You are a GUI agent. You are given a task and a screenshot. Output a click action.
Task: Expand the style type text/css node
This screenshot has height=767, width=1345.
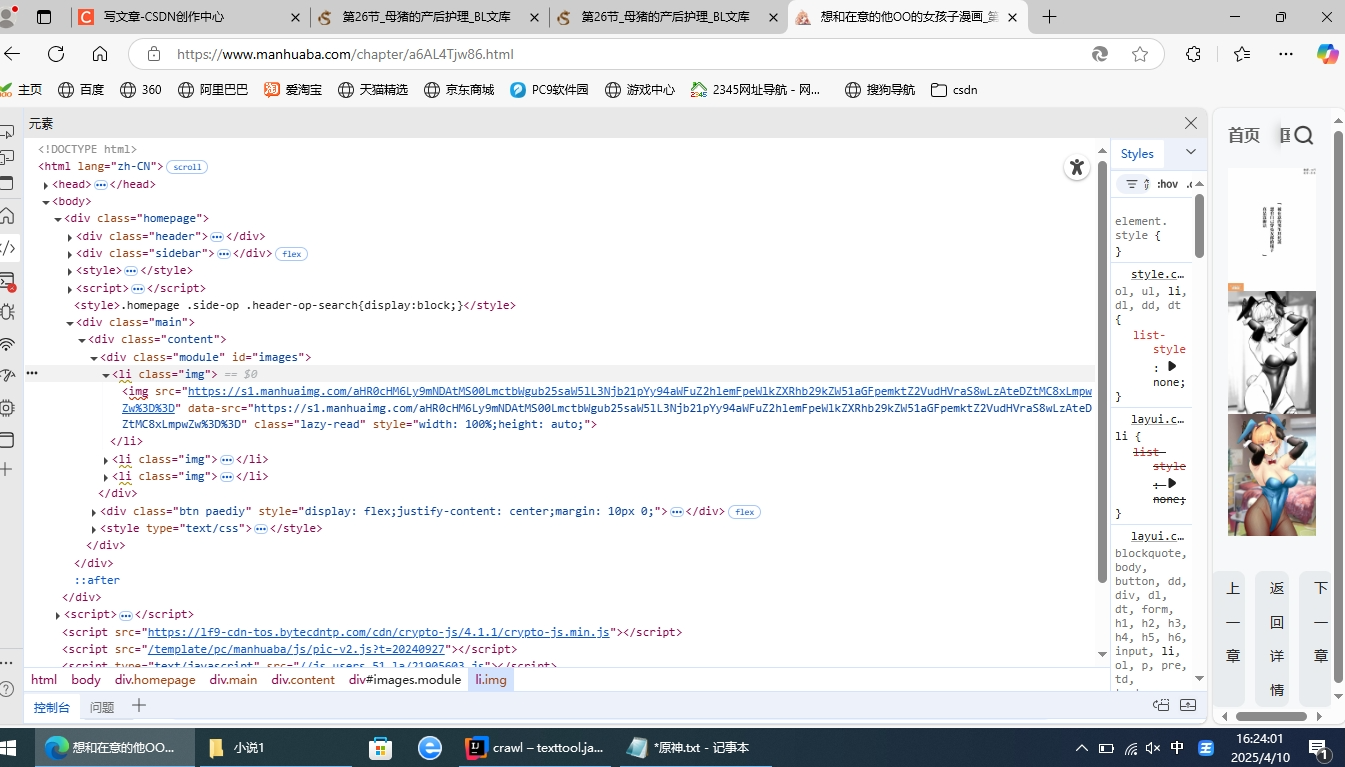[94, 529]
